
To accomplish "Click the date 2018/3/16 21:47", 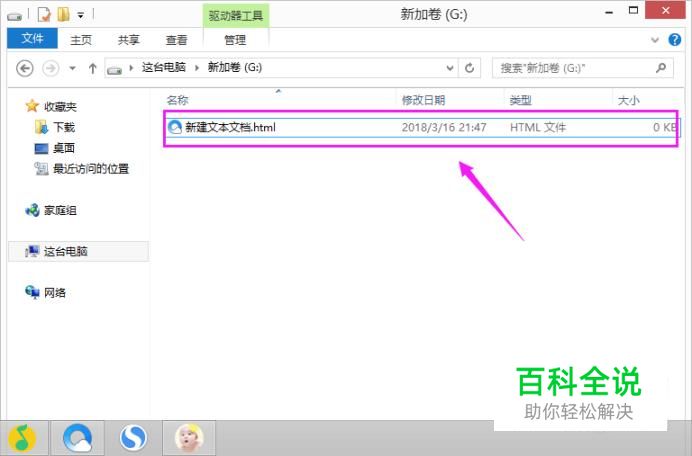I will [x=444, y=128].
